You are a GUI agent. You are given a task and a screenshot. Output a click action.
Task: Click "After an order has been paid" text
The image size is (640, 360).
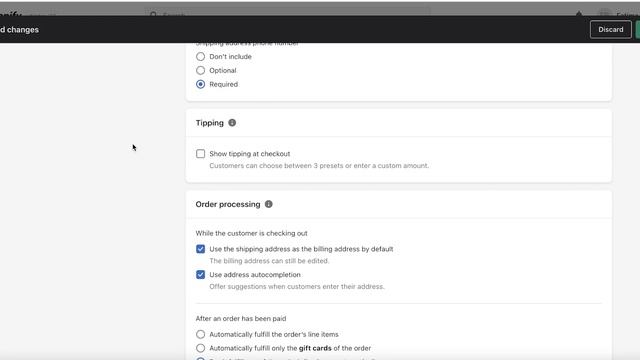241,318
